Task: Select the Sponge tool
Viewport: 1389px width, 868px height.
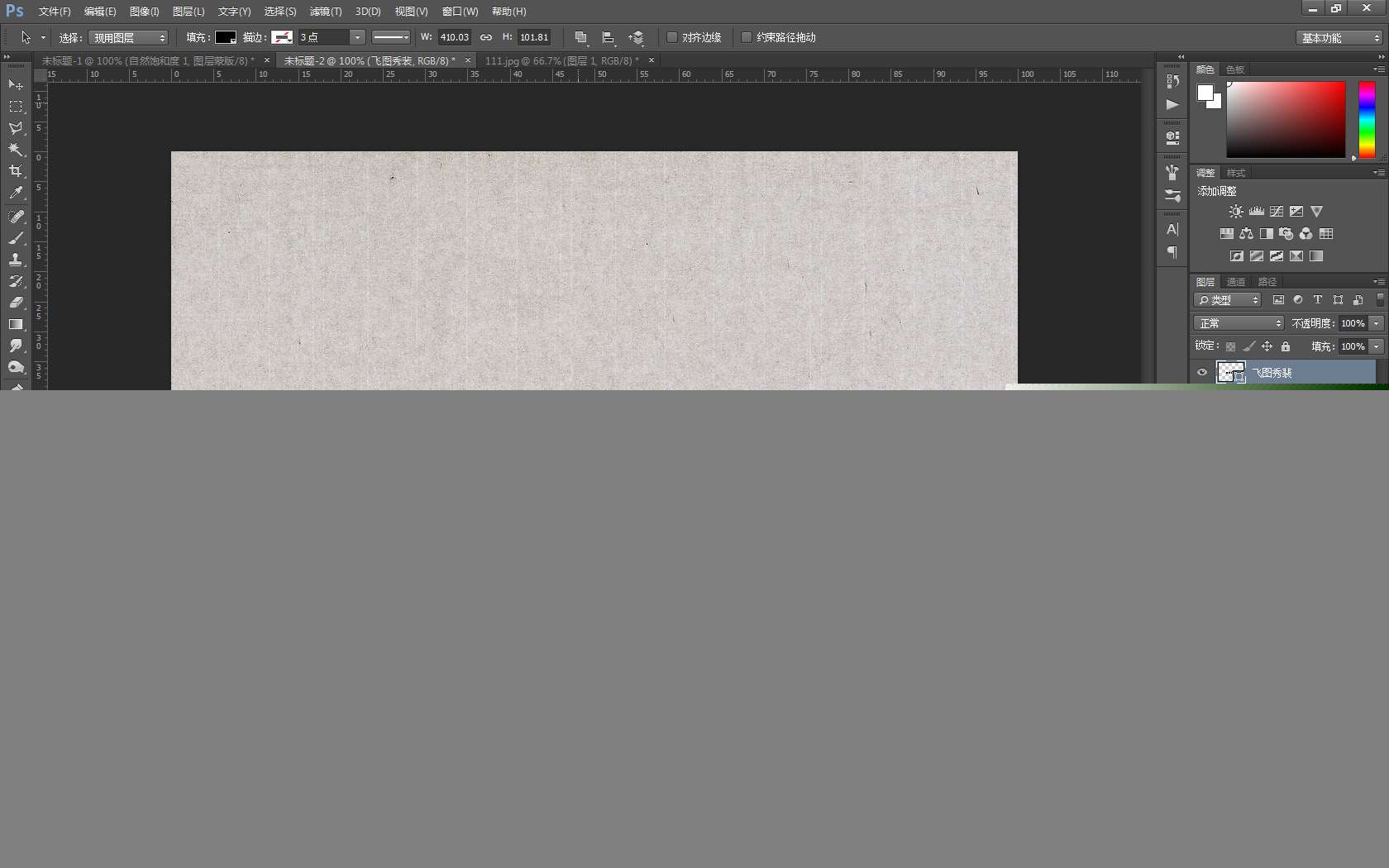Action: pos(16,367)
